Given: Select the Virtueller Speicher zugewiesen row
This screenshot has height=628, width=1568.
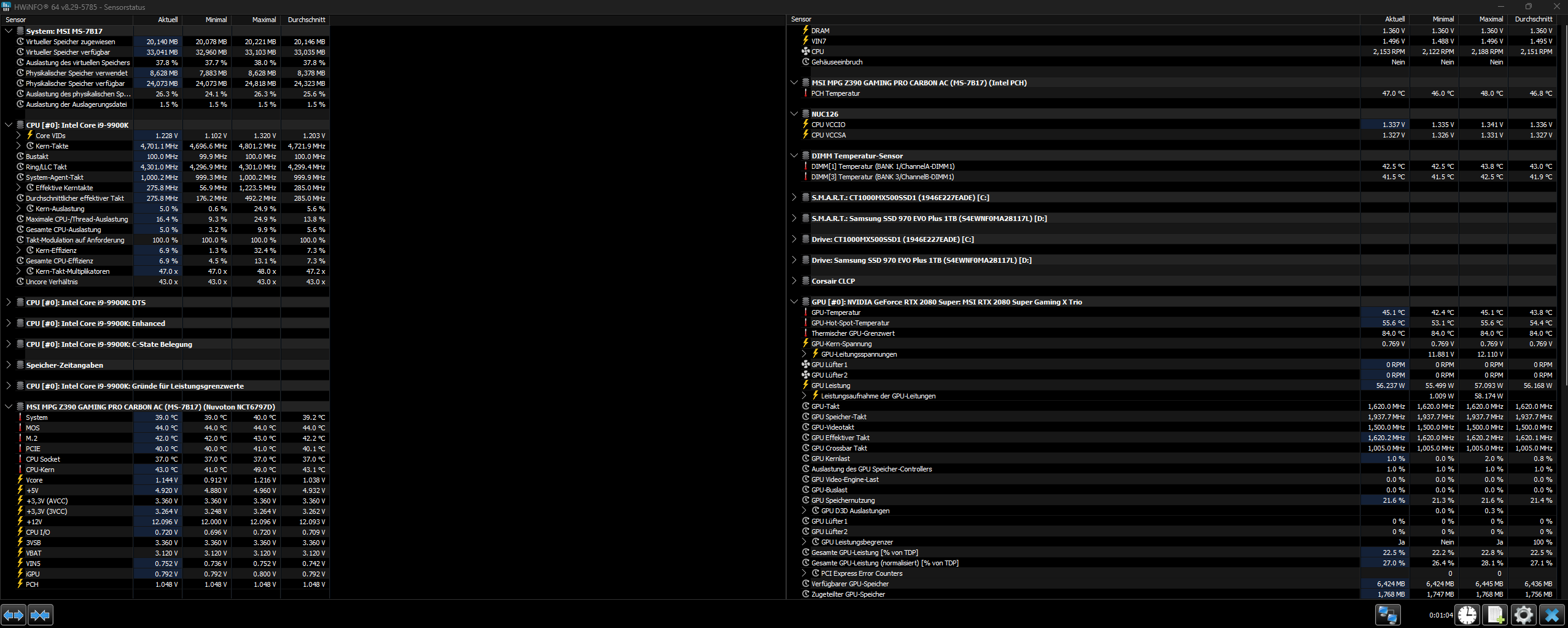Looking at the screenshot, I should (165, 42).
